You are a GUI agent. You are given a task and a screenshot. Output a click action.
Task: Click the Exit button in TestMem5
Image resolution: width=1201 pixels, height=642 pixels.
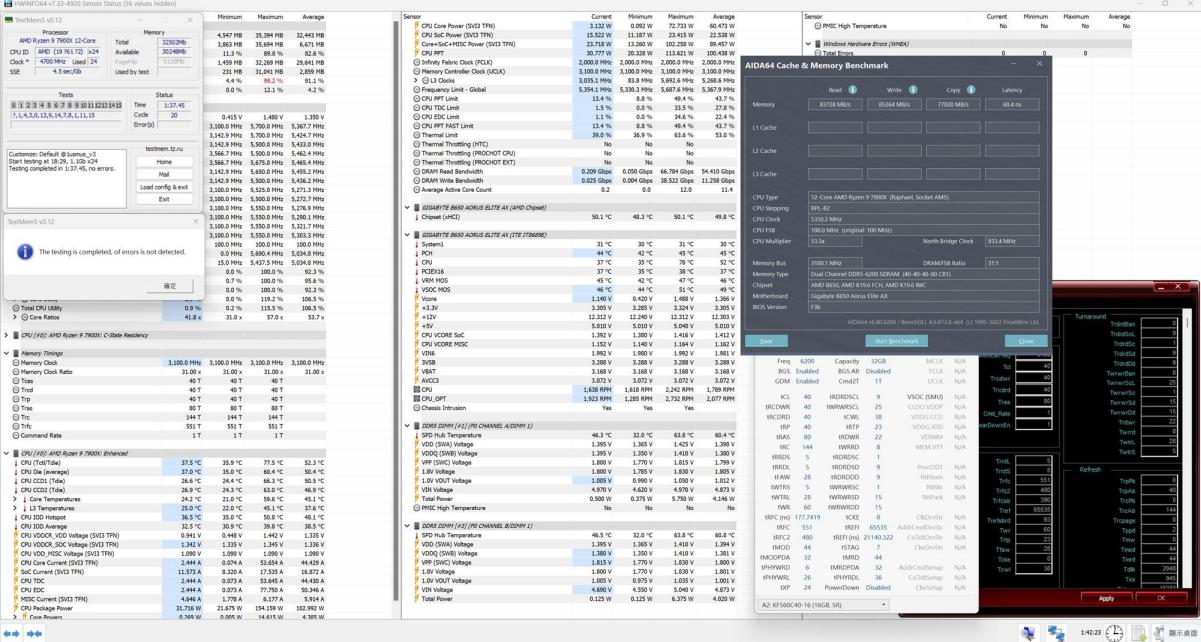(x=164, y=199)
